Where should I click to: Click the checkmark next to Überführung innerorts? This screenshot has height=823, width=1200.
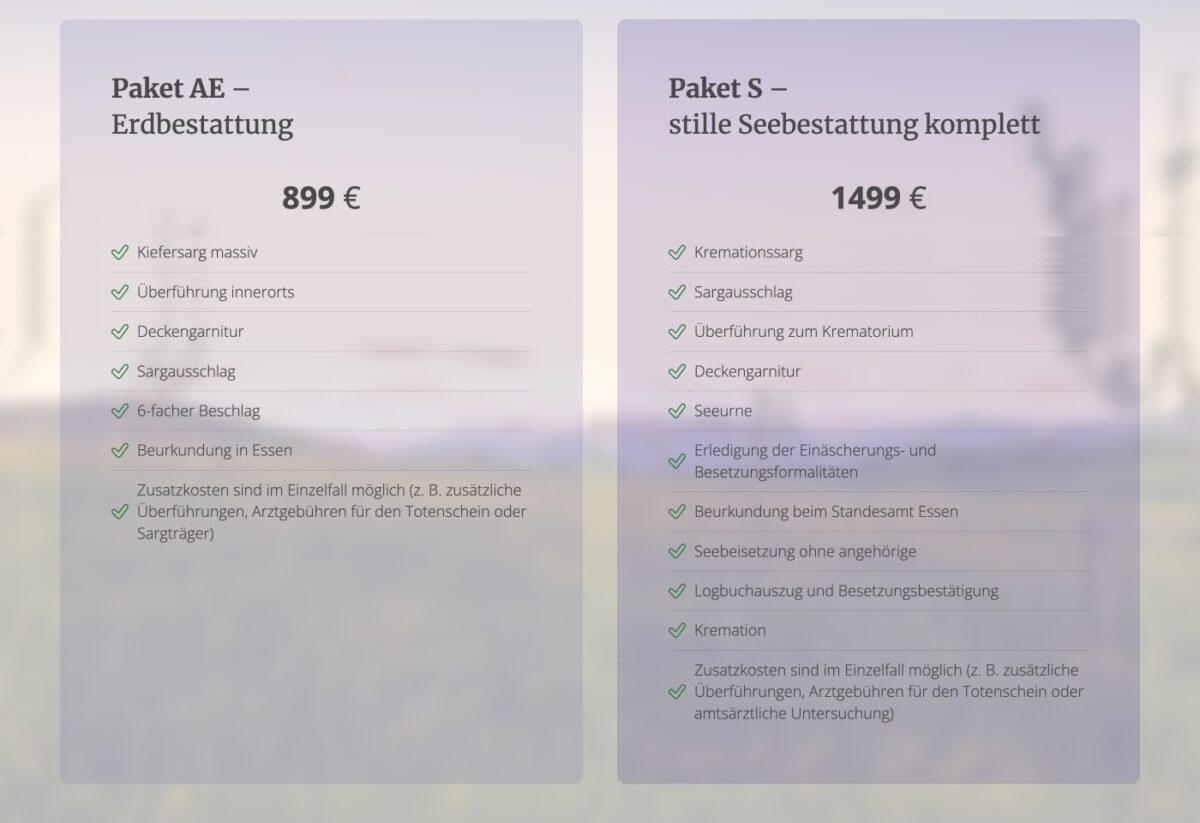pyautogui.click(x=120, y=292)
